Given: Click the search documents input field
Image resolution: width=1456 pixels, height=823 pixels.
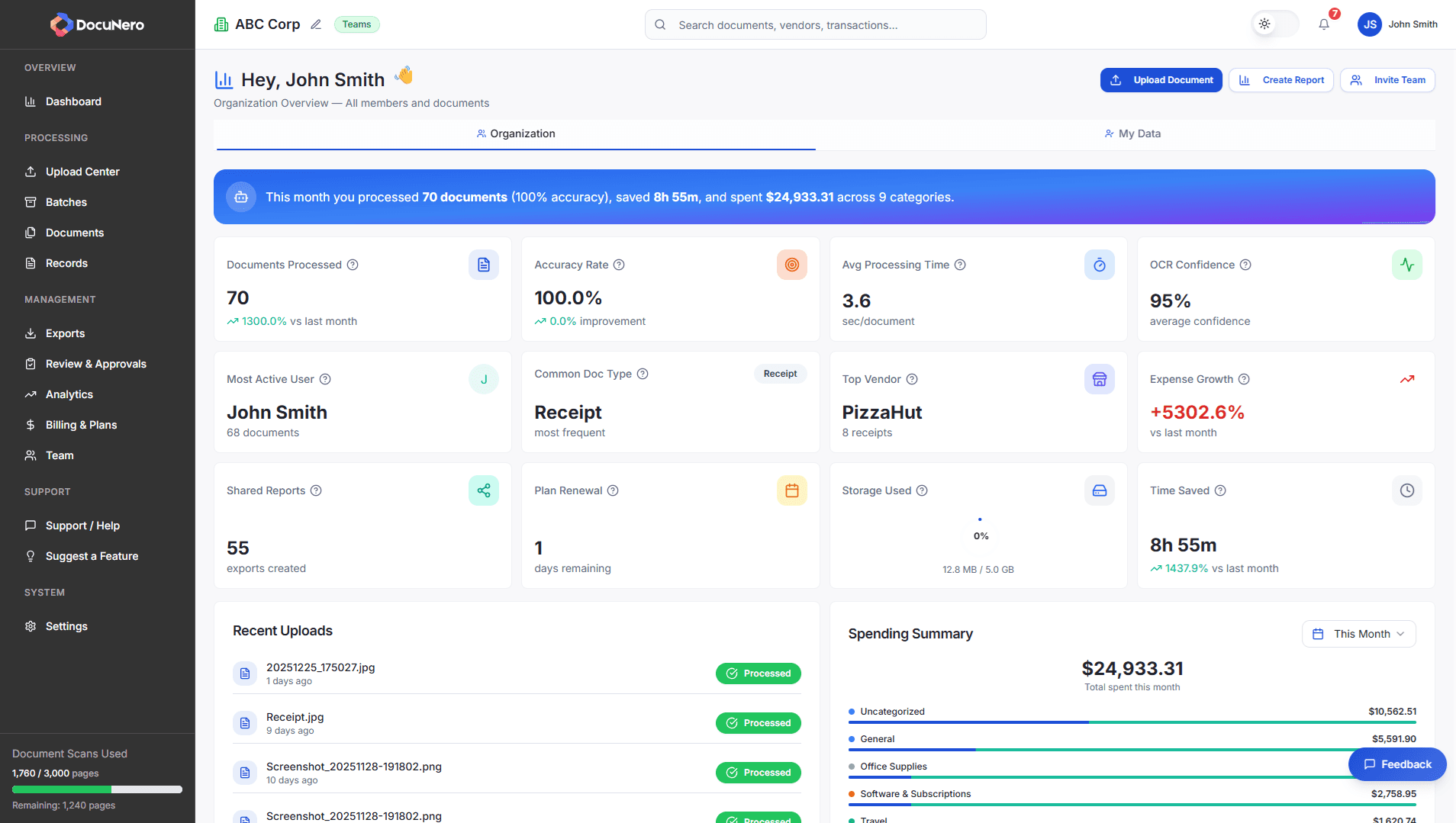Looking at the screenshot, I should coord(815,24).
